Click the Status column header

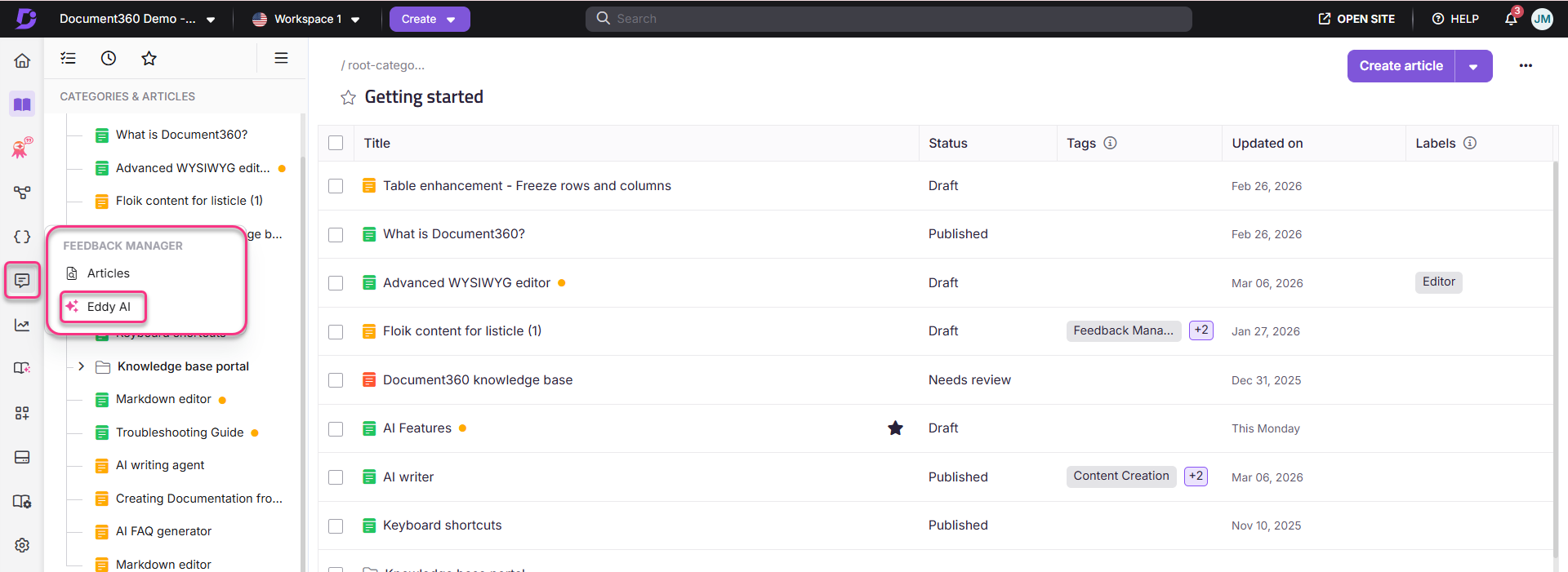point(947,143)
